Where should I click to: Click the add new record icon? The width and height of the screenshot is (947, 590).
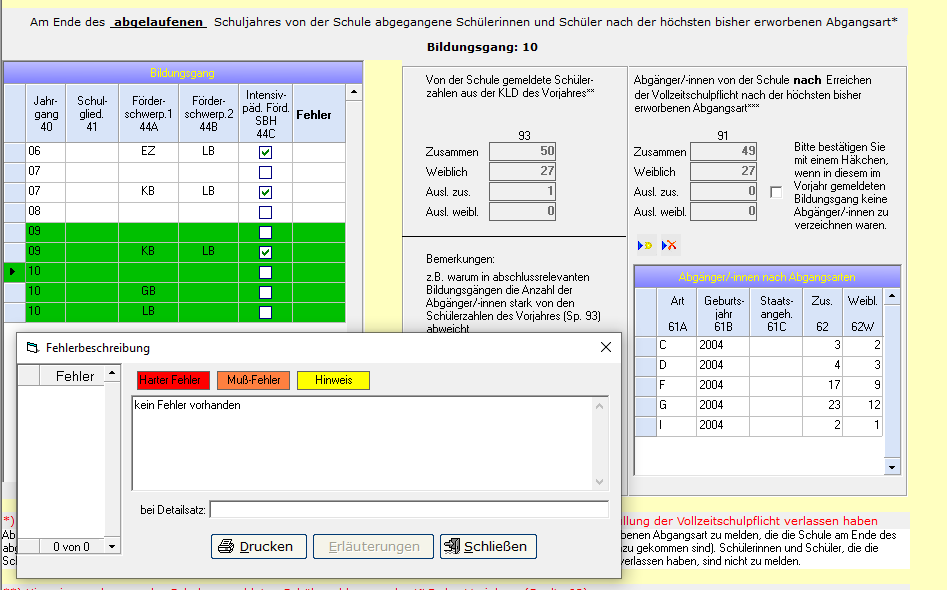646,245
